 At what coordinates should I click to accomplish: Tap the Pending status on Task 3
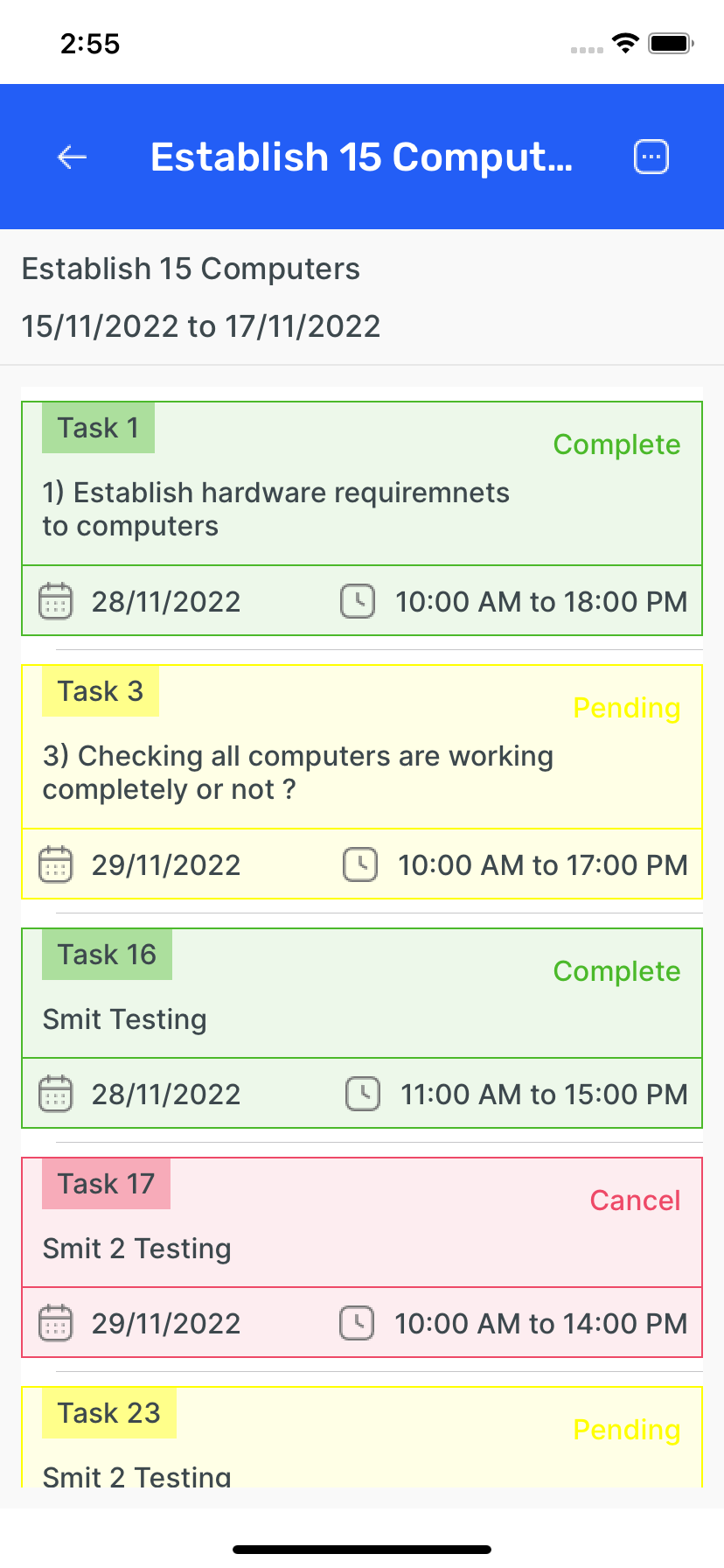(x=626, y=708)
